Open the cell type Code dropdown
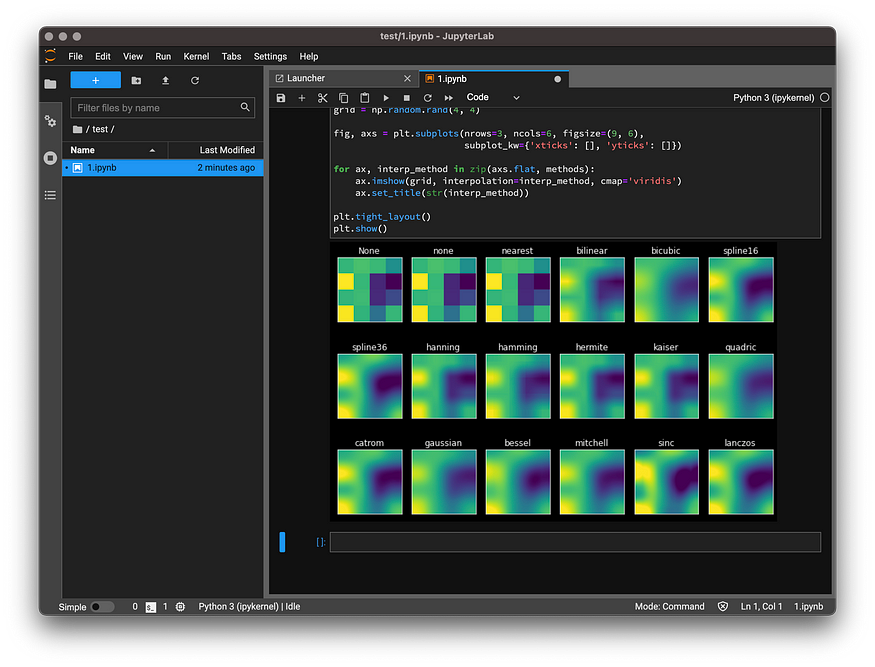This screenshot has height=667, width=875. tap(493, 97)
